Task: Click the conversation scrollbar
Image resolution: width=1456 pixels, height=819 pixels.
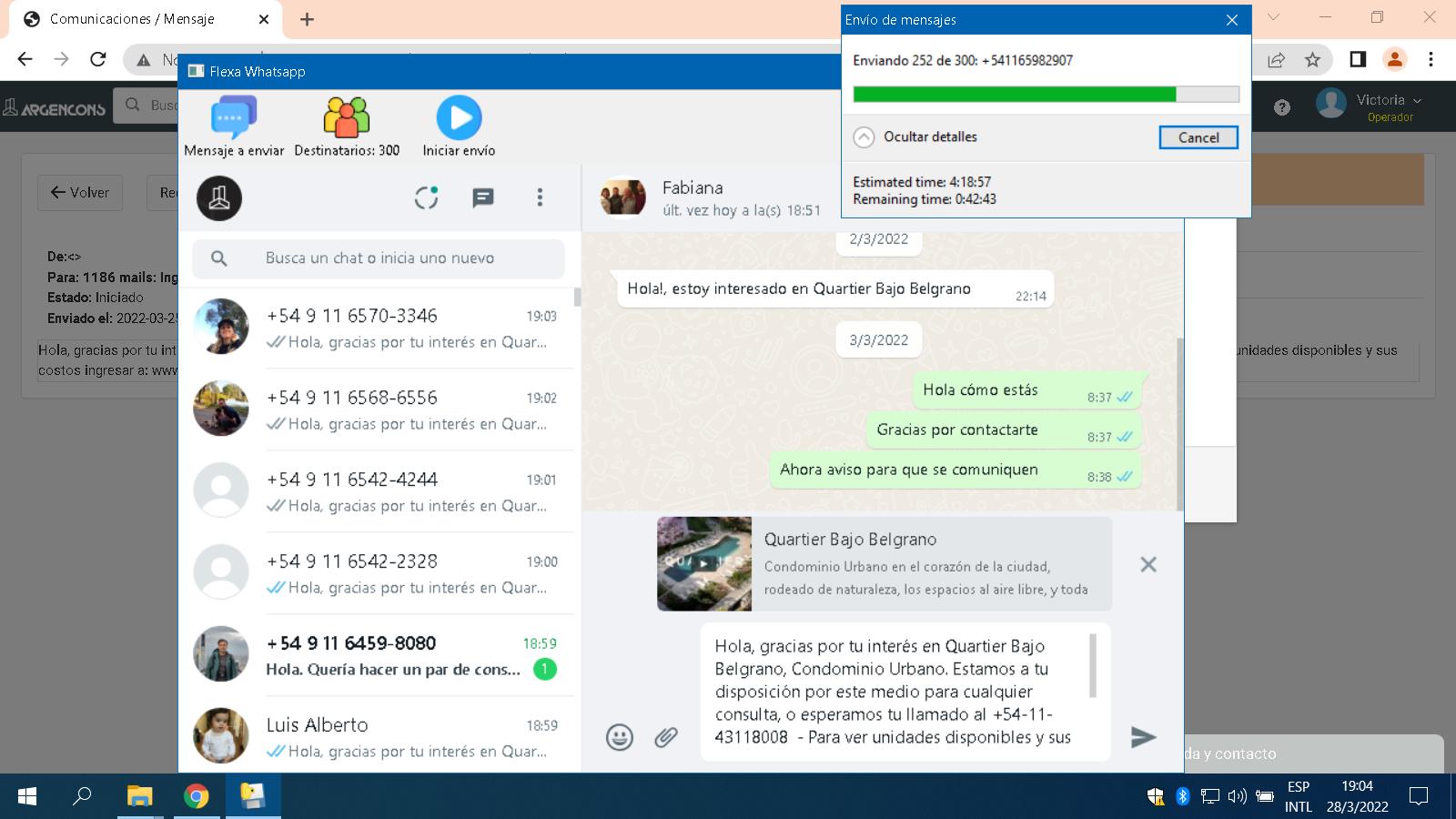Action: pos(1179,423)
